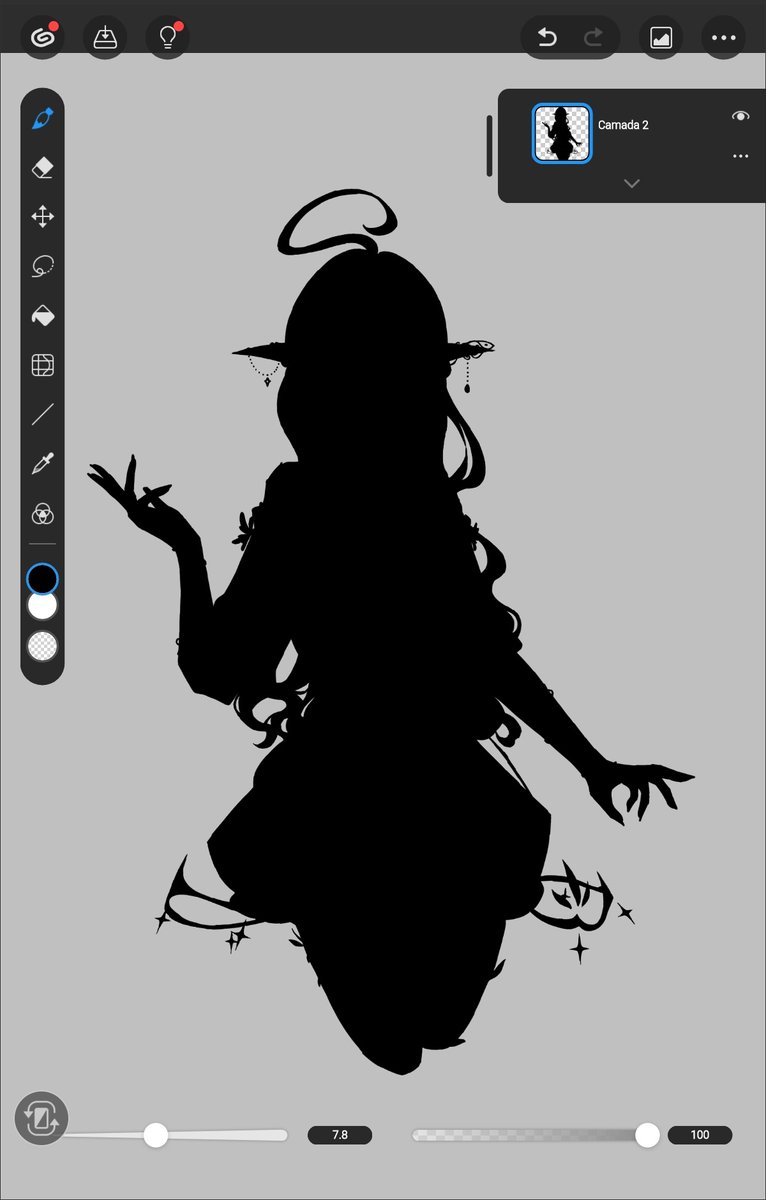
Task: Select the Camada 2 layer thumbnail
Action: (x=563, y=134)
